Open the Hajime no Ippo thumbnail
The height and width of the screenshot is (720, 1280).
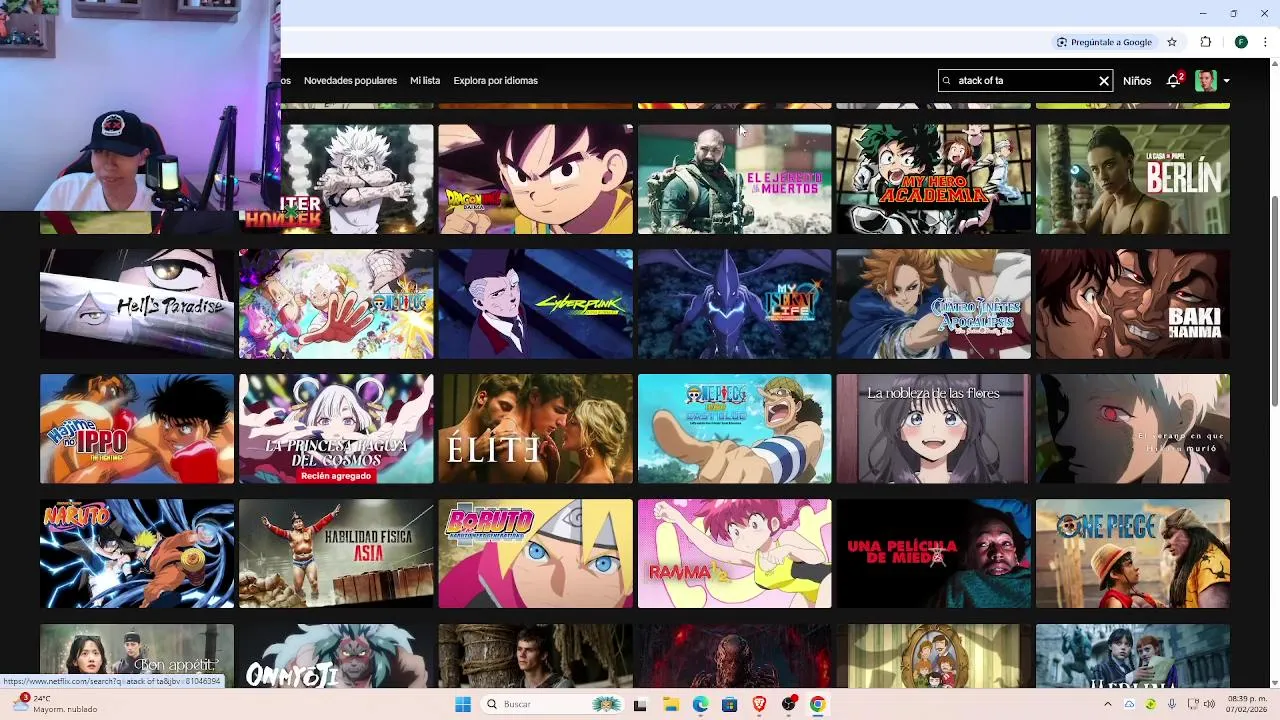click(x=137, y=429)
